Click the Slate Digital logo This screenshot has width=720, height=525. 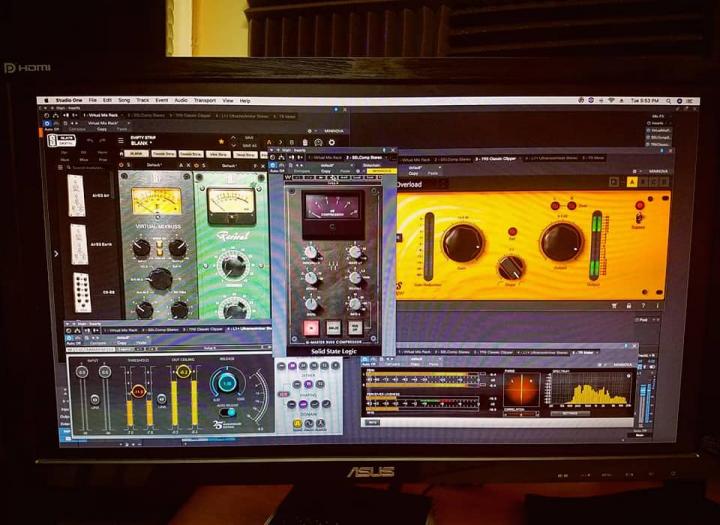tap(61, 140)
